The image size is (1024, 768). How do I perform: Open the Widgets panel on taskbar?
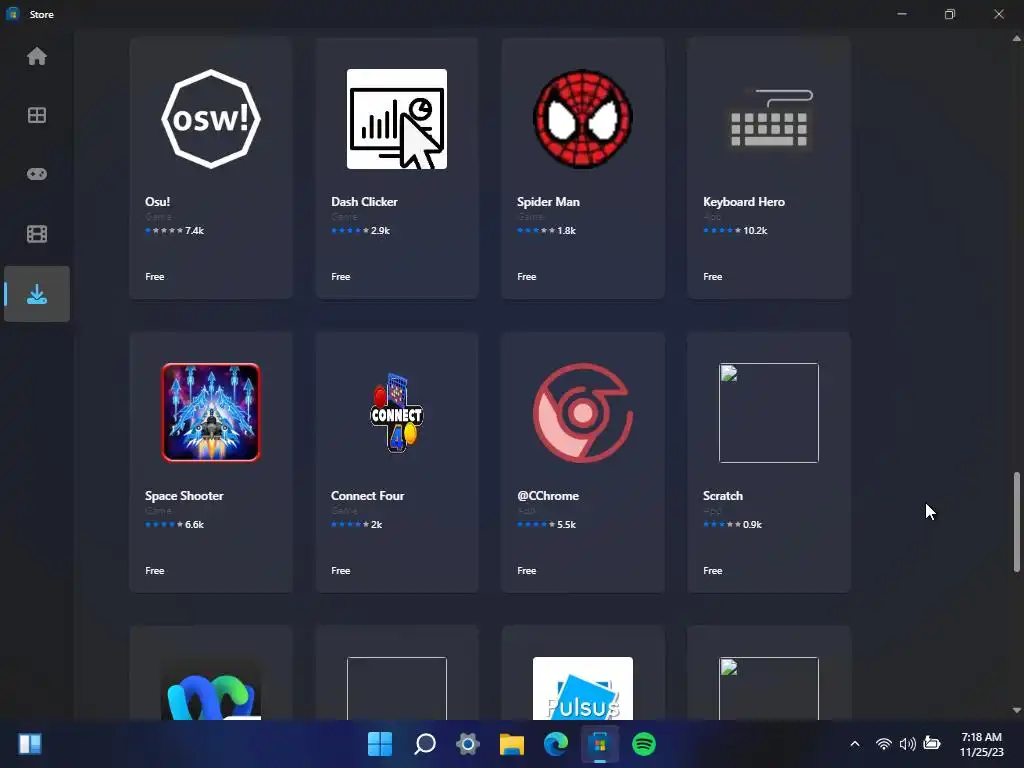pos(30,744)
